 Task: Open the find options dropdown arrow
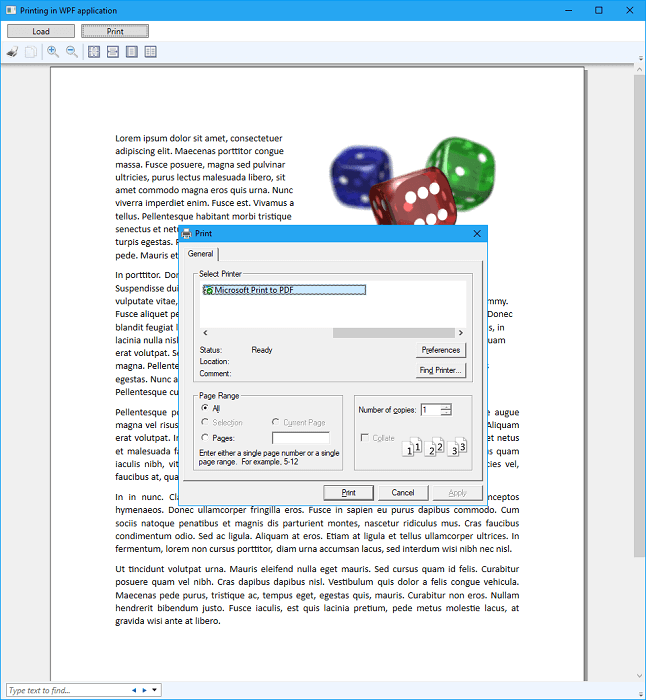[155, 690]
